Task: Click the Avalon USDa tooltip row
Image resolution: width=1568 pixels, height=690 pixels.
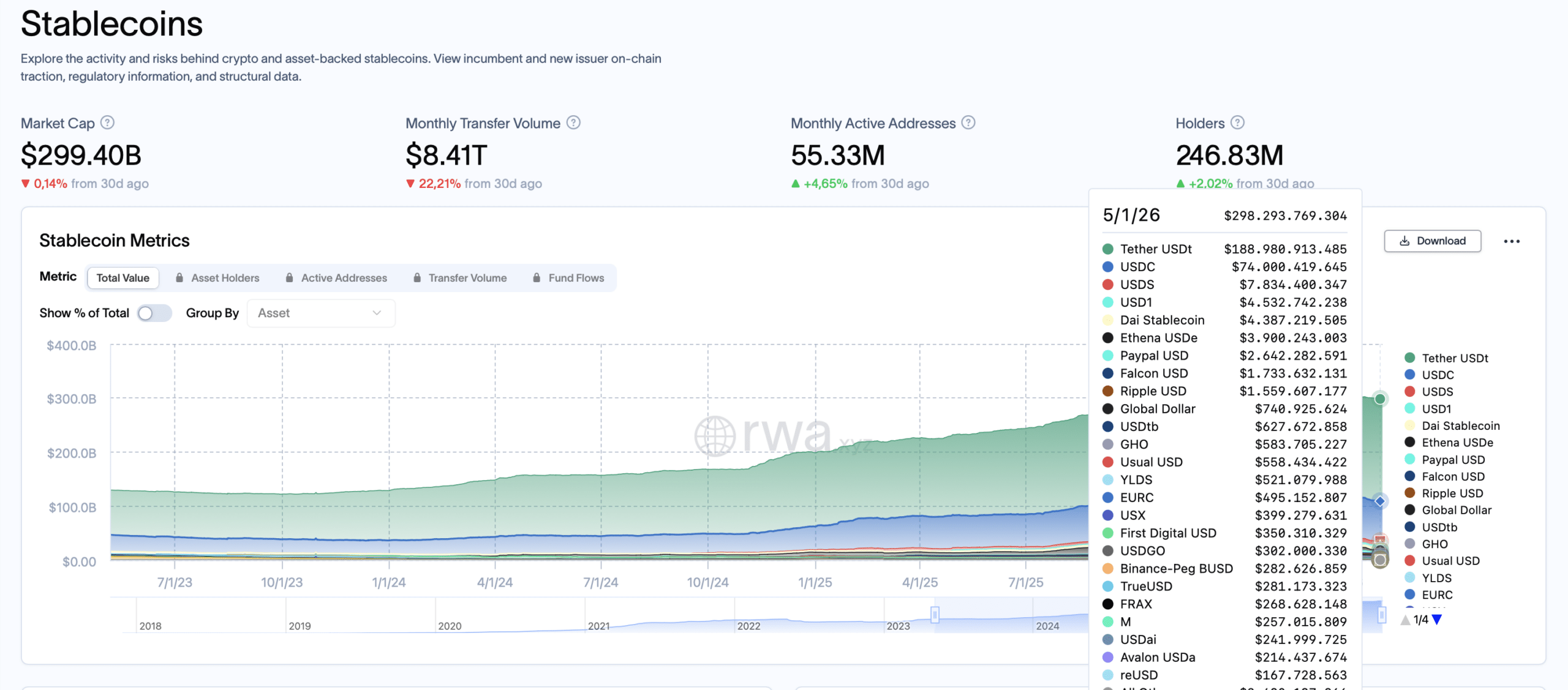Action: (x=1224, y=658)
